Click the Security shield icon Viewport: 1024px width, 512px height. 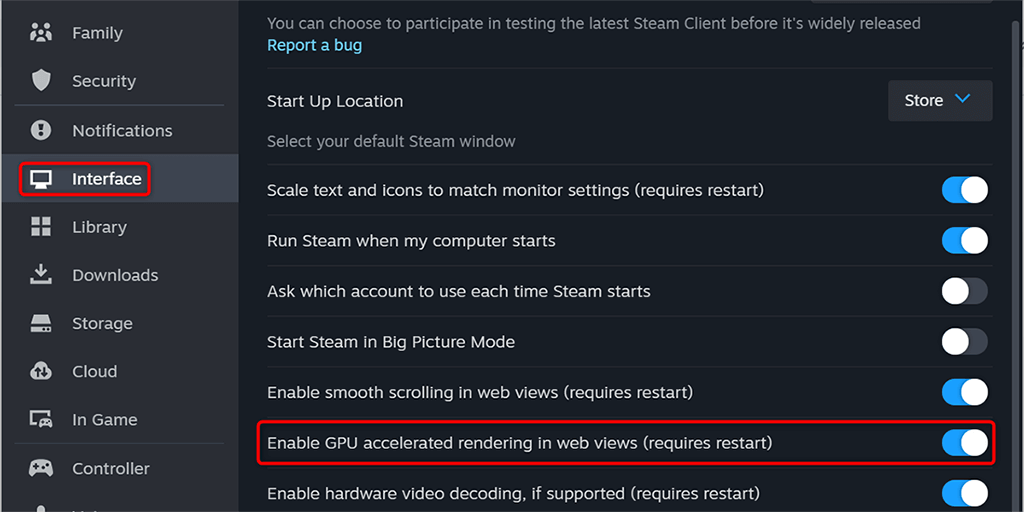tap(41, 81)
